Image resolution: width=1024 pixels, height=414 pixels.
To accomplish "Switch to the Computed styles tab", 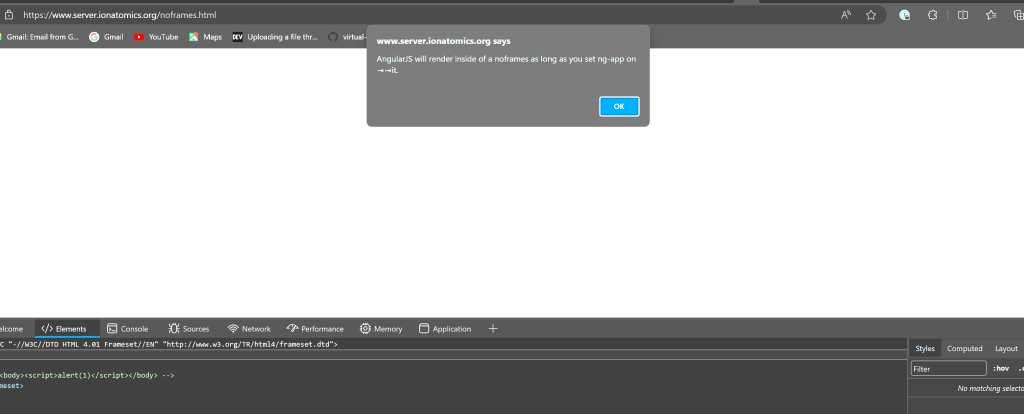I will (x=965, y=348).
